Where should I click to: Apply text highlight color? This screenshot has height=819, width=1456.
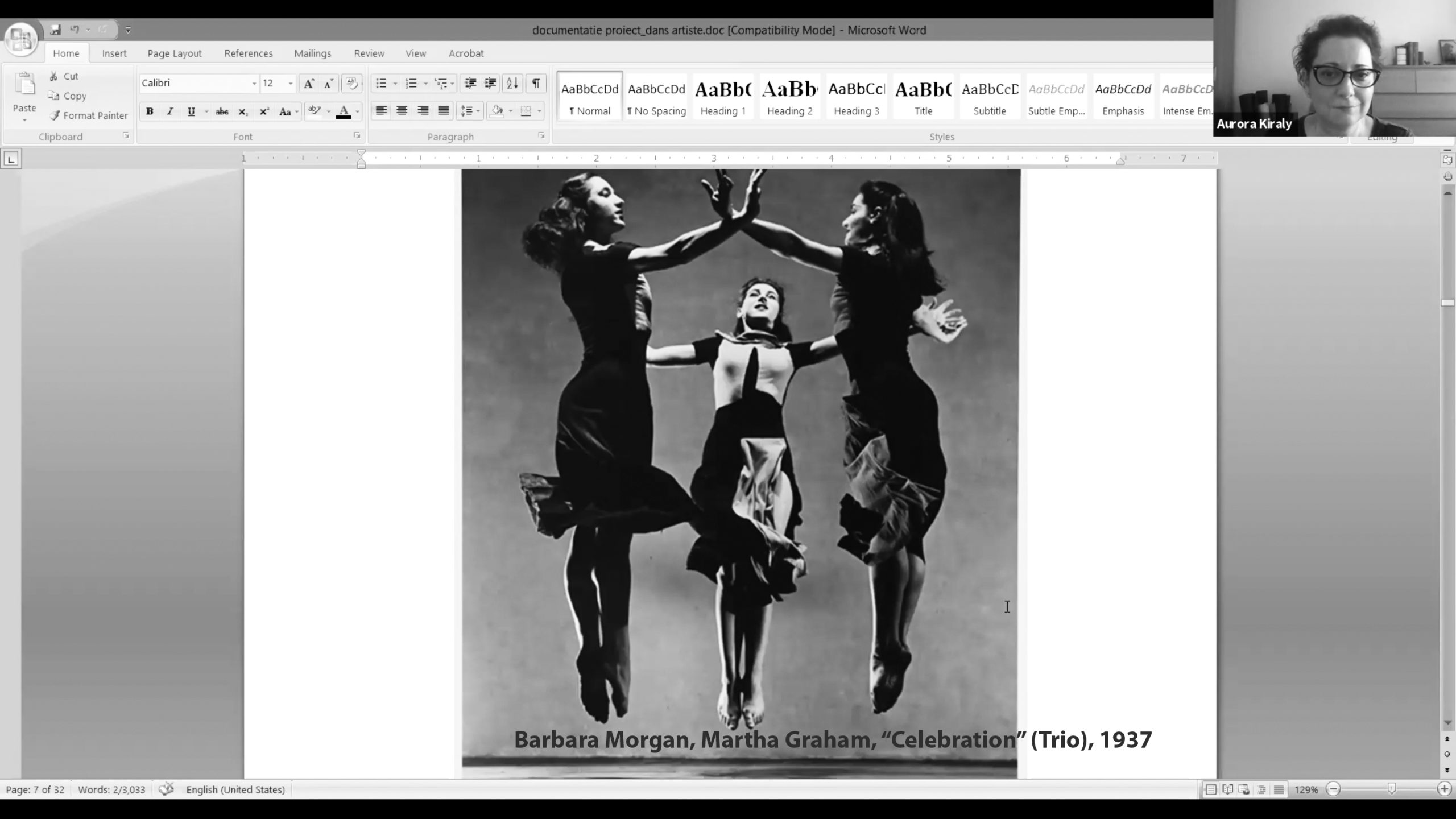point(314,111)
